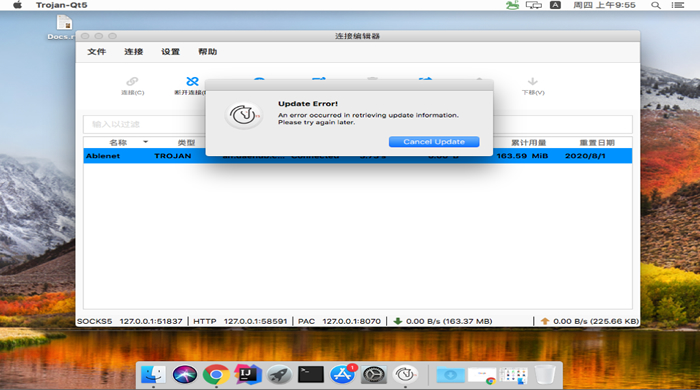The image size is (700, 390).
Task: Click the 下移(V) move down toolbar icon
Action: (x=533, y=85)
